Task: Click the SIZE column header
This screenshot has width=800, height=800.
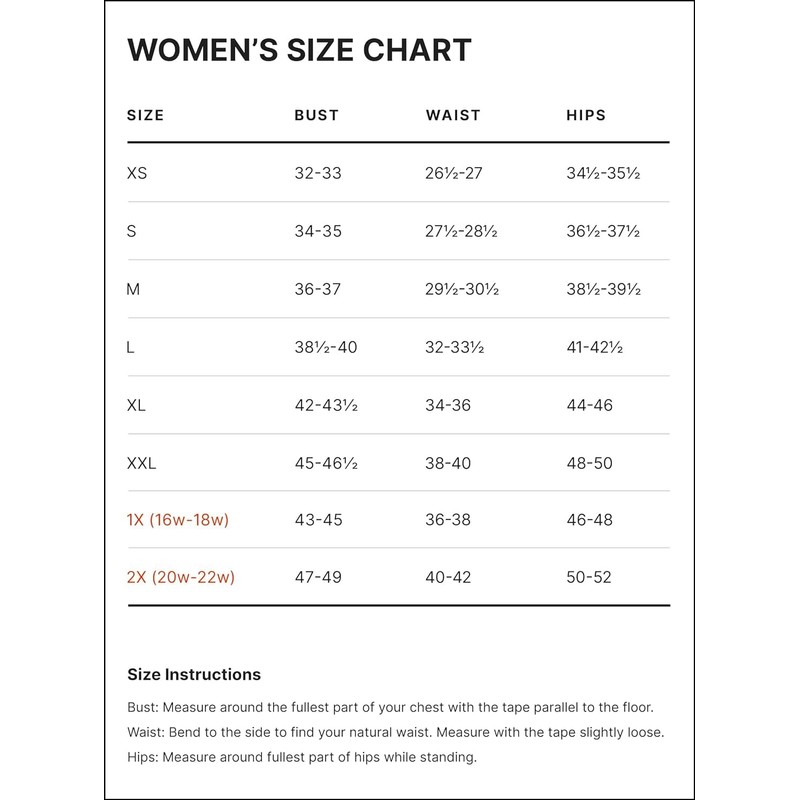Action: pyautogui.click(x=145, y=115)
